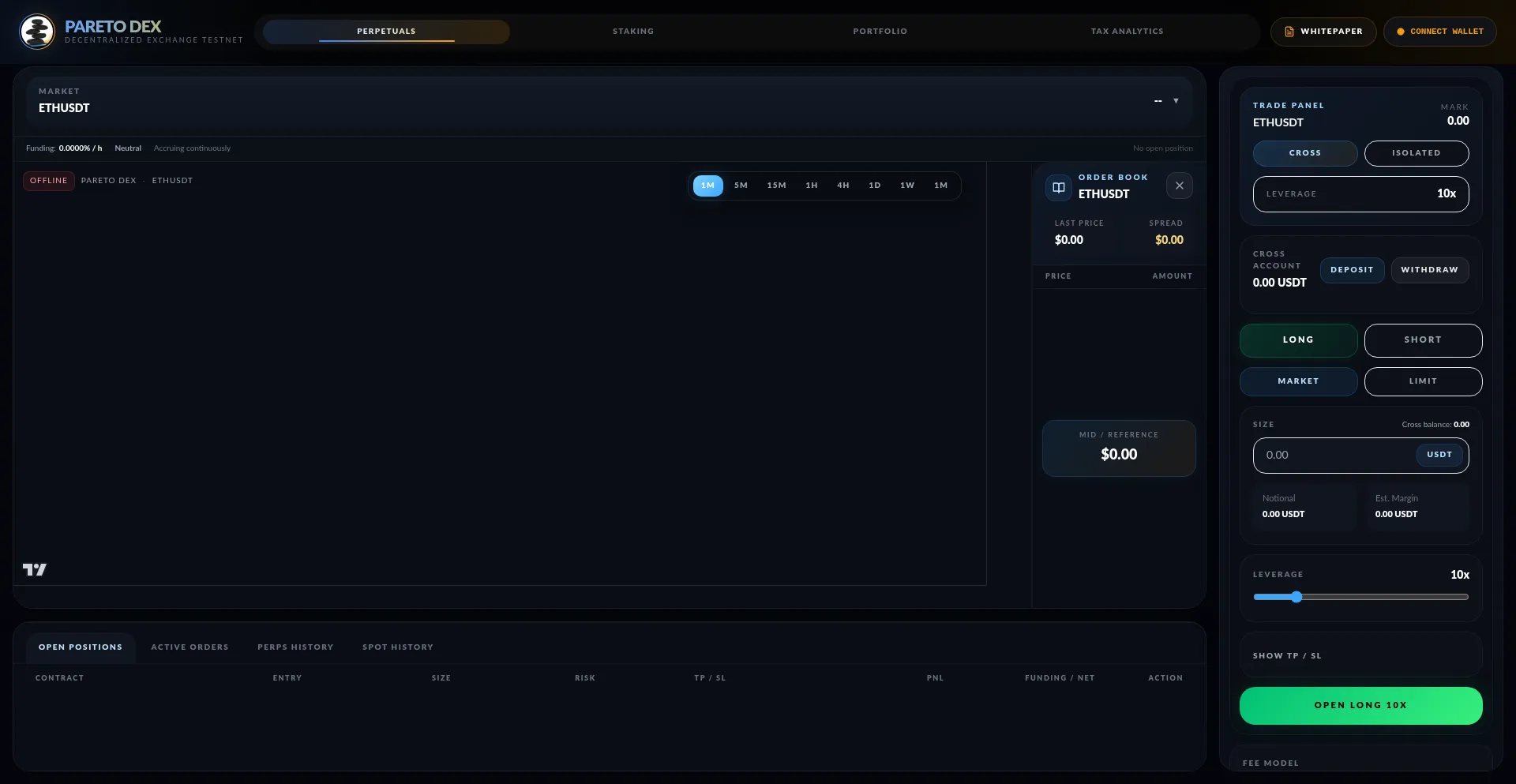This screenshot has height=784, width=1516.
Task: Click the Funding / Net column header
Action: [x=1060, y=678]
